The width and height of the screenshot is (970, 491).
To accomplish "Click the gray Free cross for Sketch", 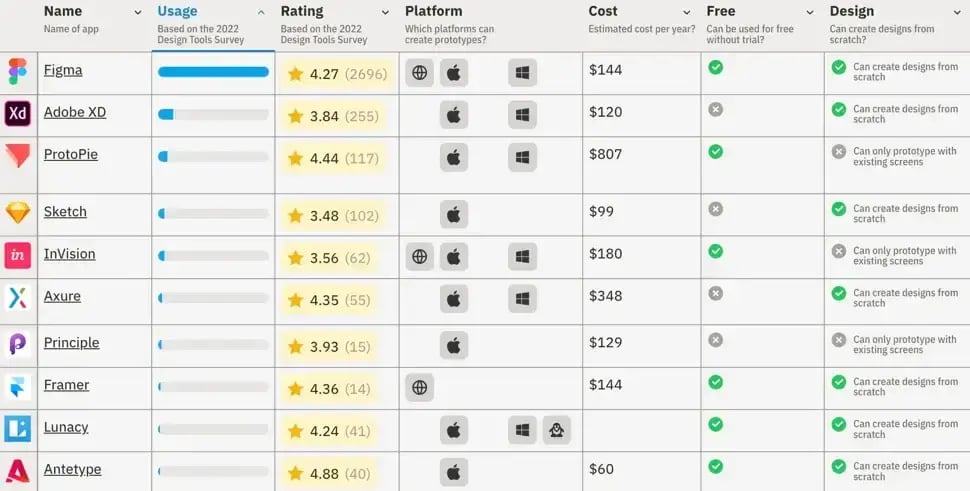I will pos(716,209).
